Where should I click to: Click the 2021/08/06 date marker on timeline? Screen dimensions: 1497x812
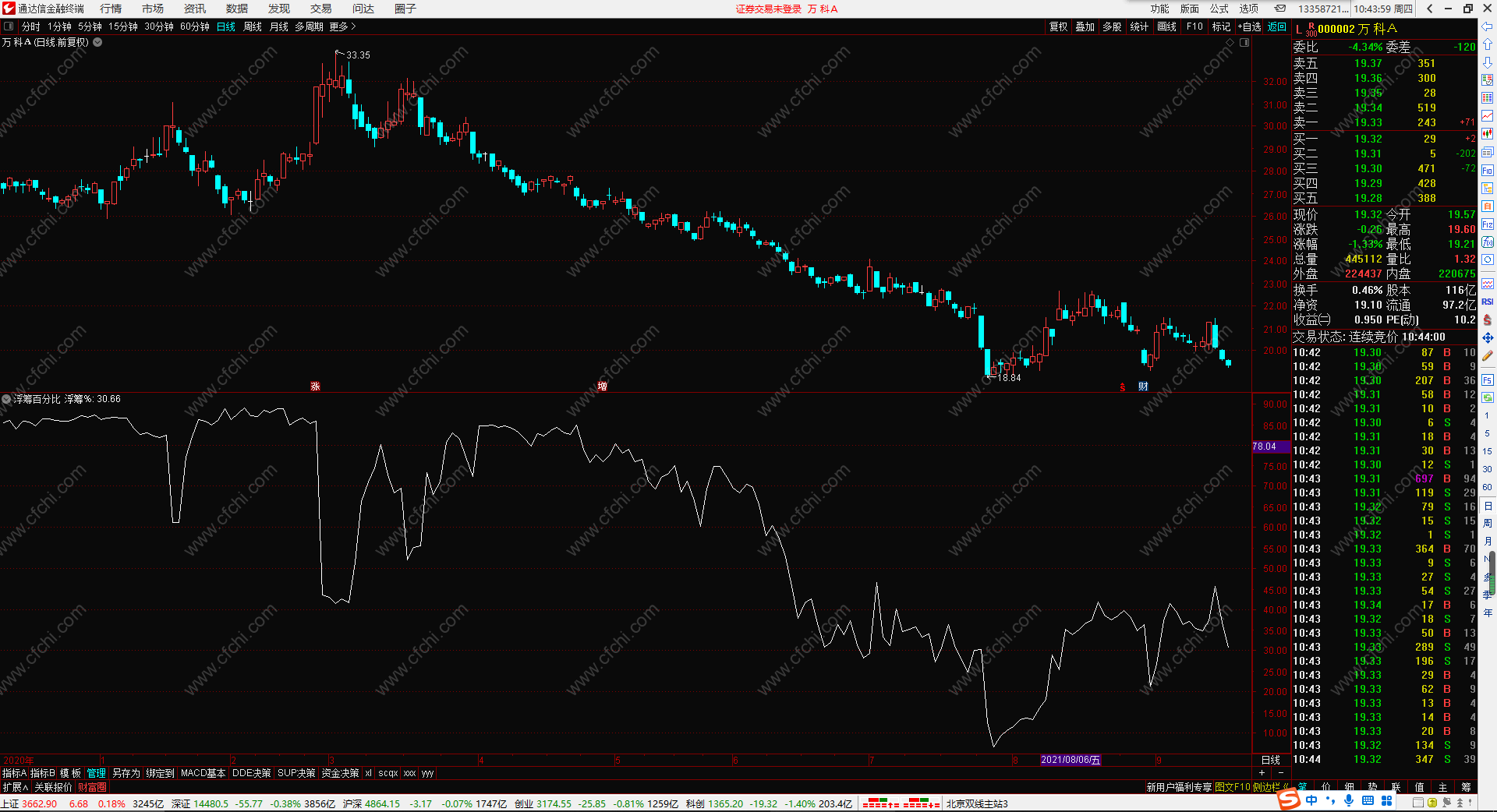coord(1071,760)
